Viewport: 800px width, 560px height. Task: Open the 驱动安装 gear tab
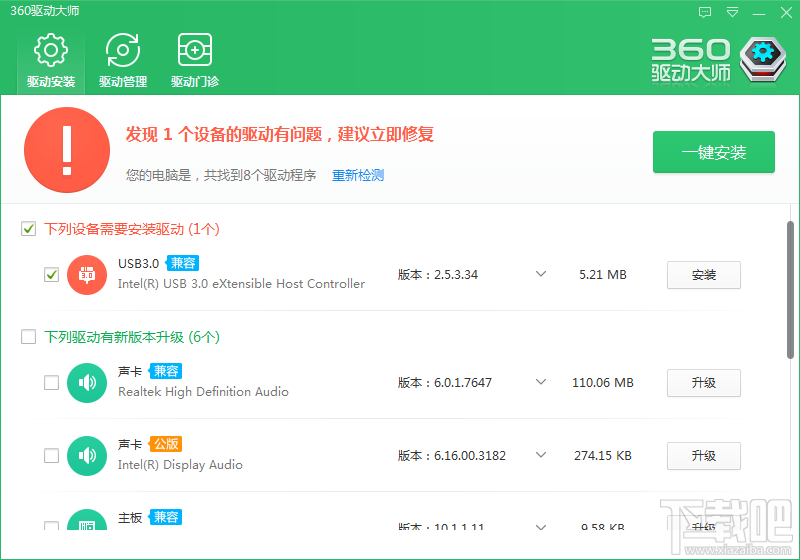[x=51, y=61]
